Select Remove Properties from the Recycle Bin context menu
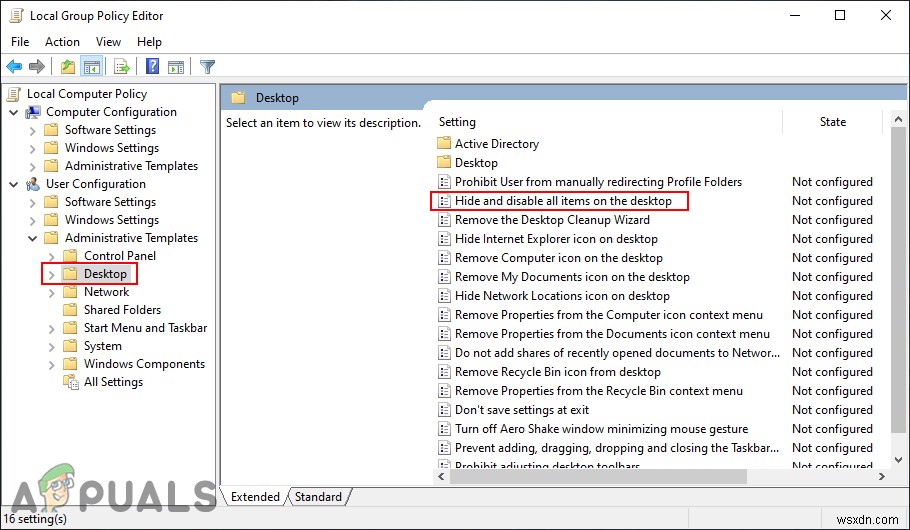 pyautogui.click(x=598, y=391)
